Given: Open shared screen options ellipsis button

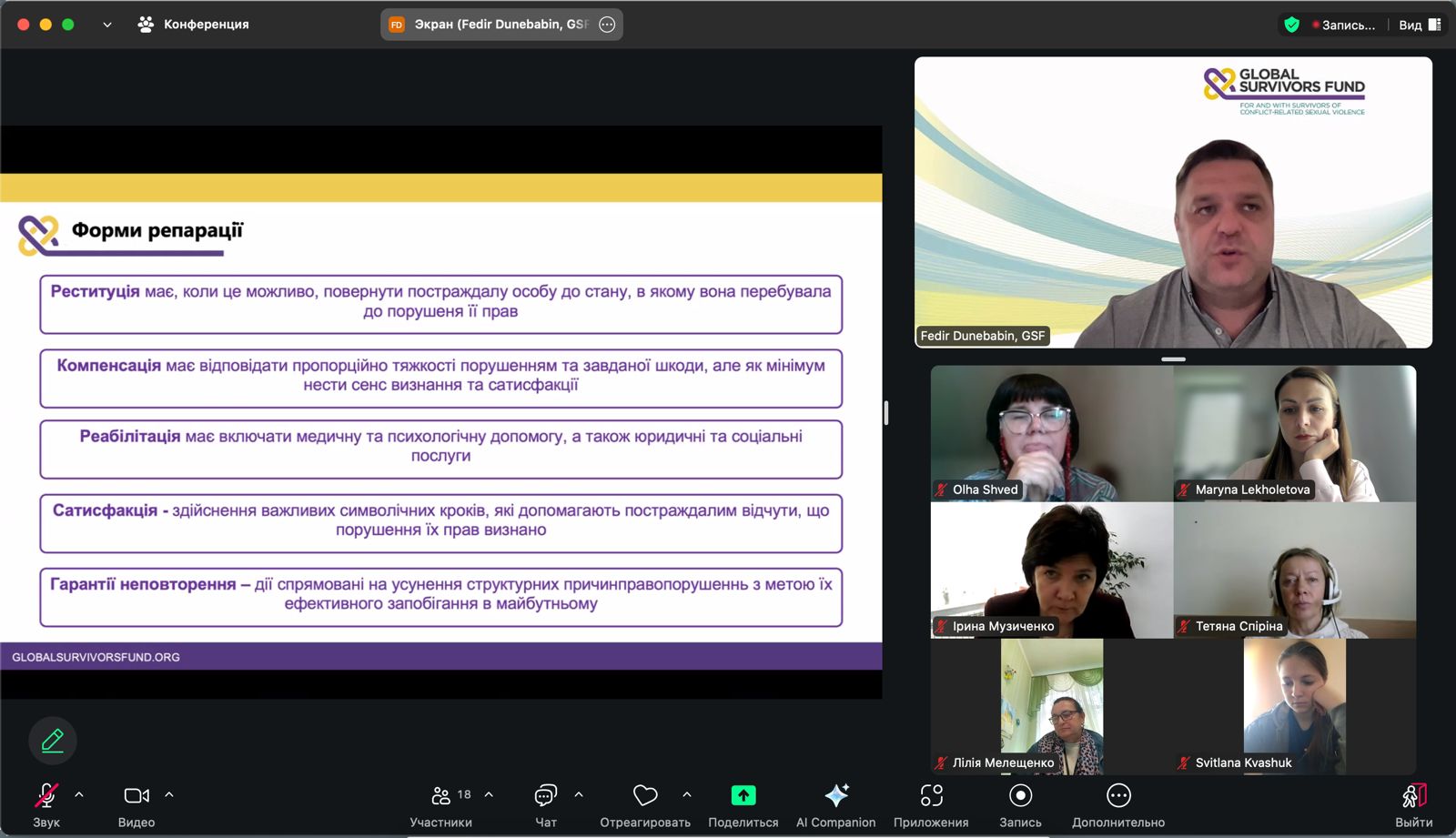Looking at the screenshot, I should (607, 25).
